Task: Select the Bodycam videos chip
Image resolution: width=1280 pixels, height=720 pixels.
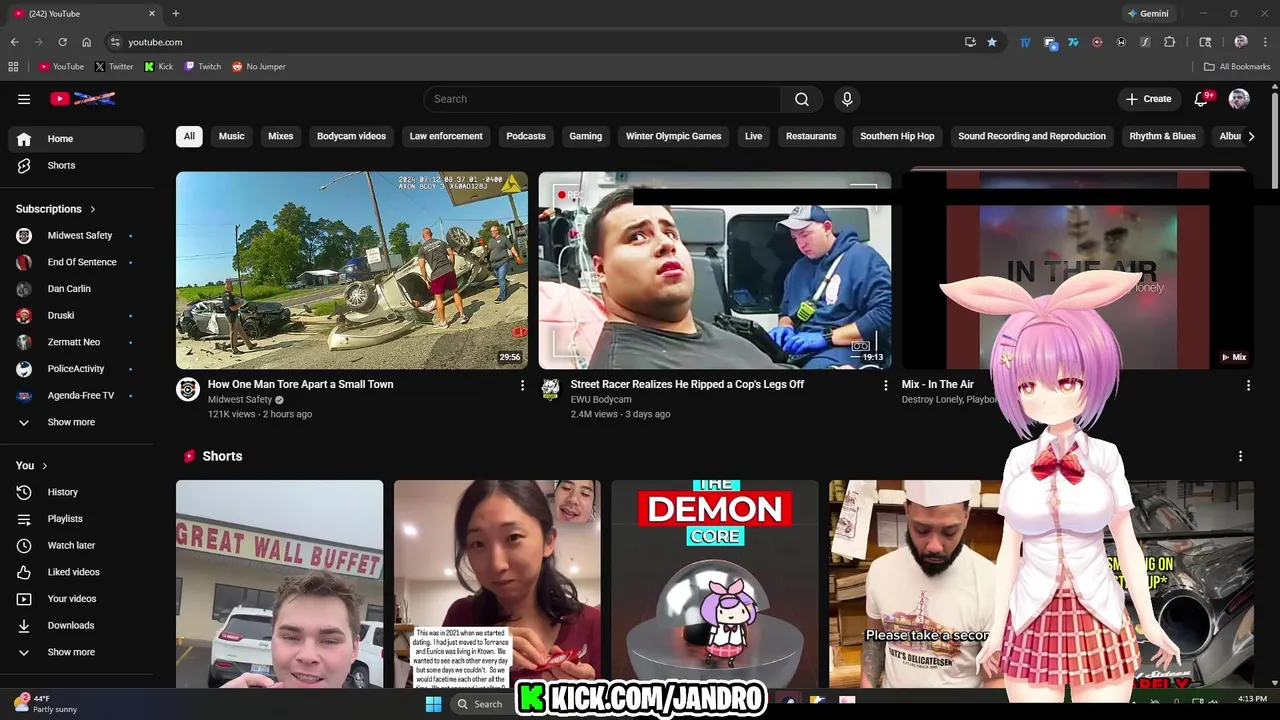Action: (x=351, y=136)
